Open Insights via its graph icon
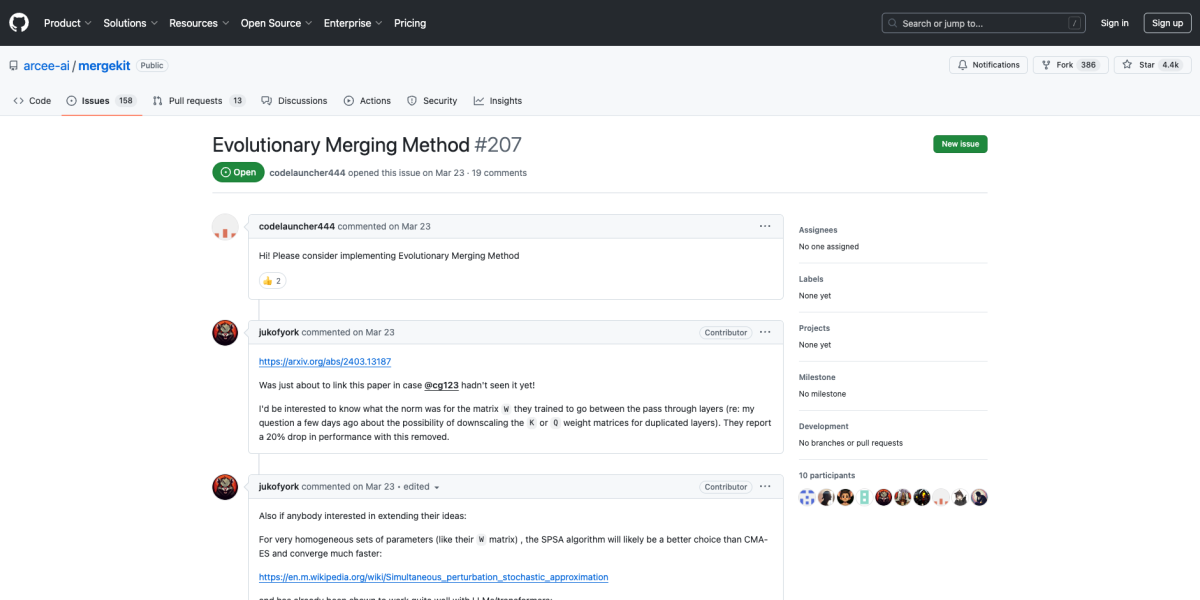Viewport: 1200px width, 600px height. pyautogui.click(x=477, y=100)
